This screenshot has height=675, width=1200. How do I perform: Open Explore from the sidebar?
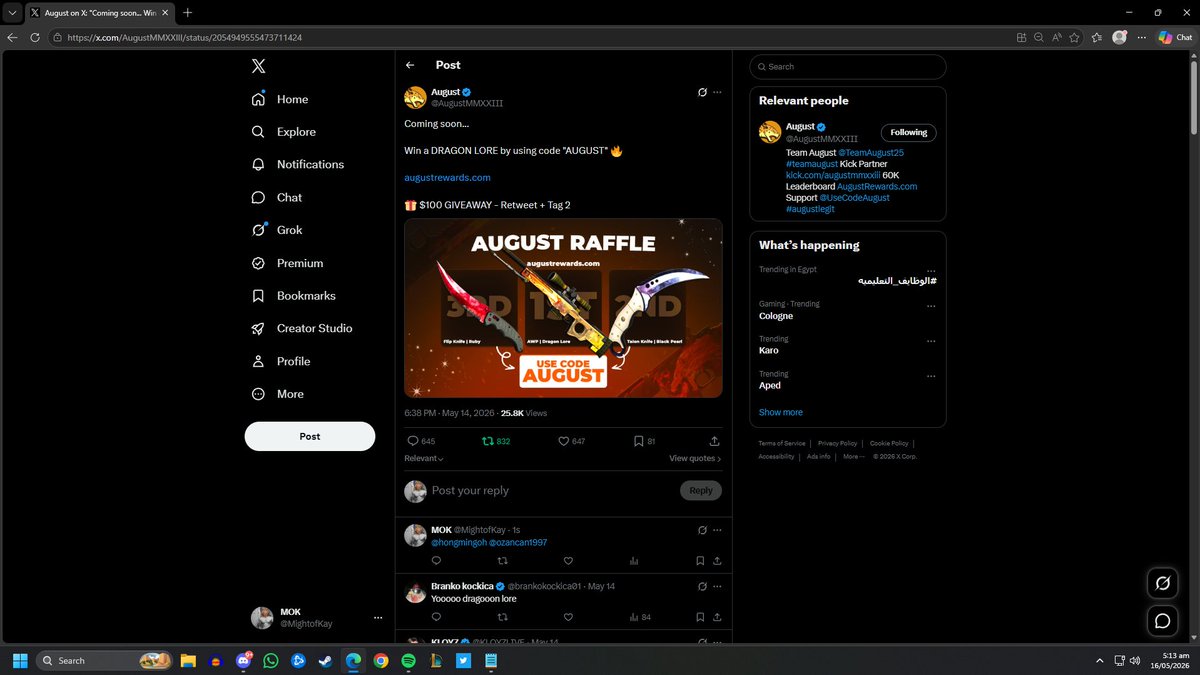tap(284, 132)
